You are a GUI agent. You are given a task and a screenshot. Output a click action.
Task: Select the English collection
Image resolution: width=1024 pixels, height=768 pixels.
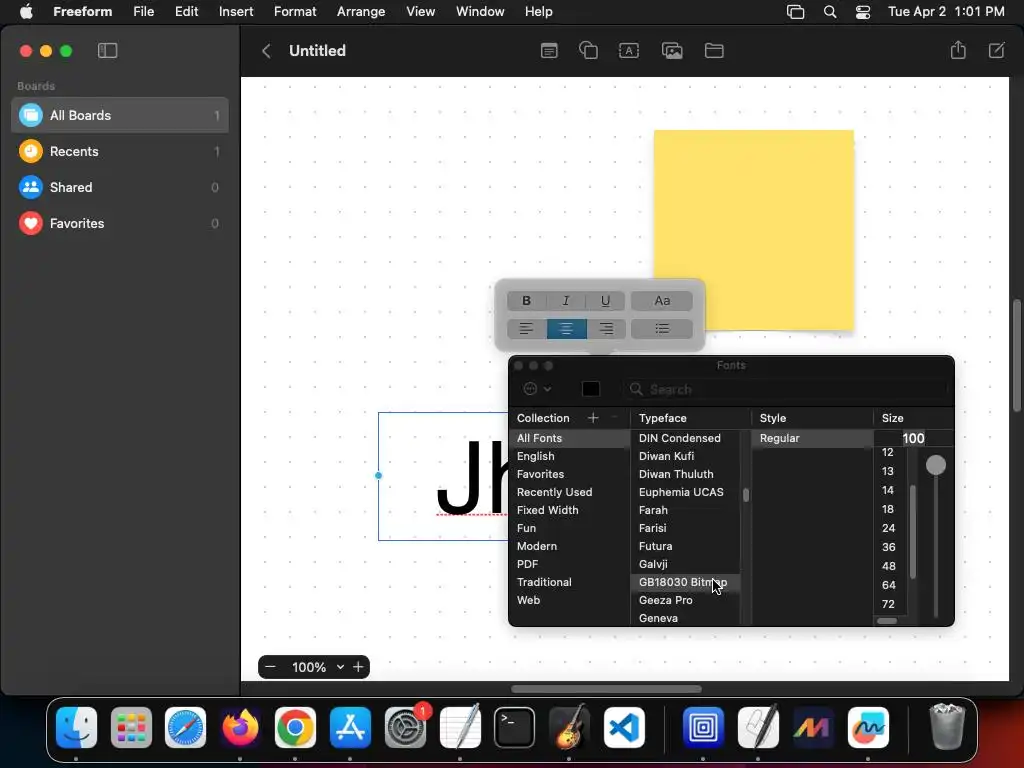coord(569,456)
